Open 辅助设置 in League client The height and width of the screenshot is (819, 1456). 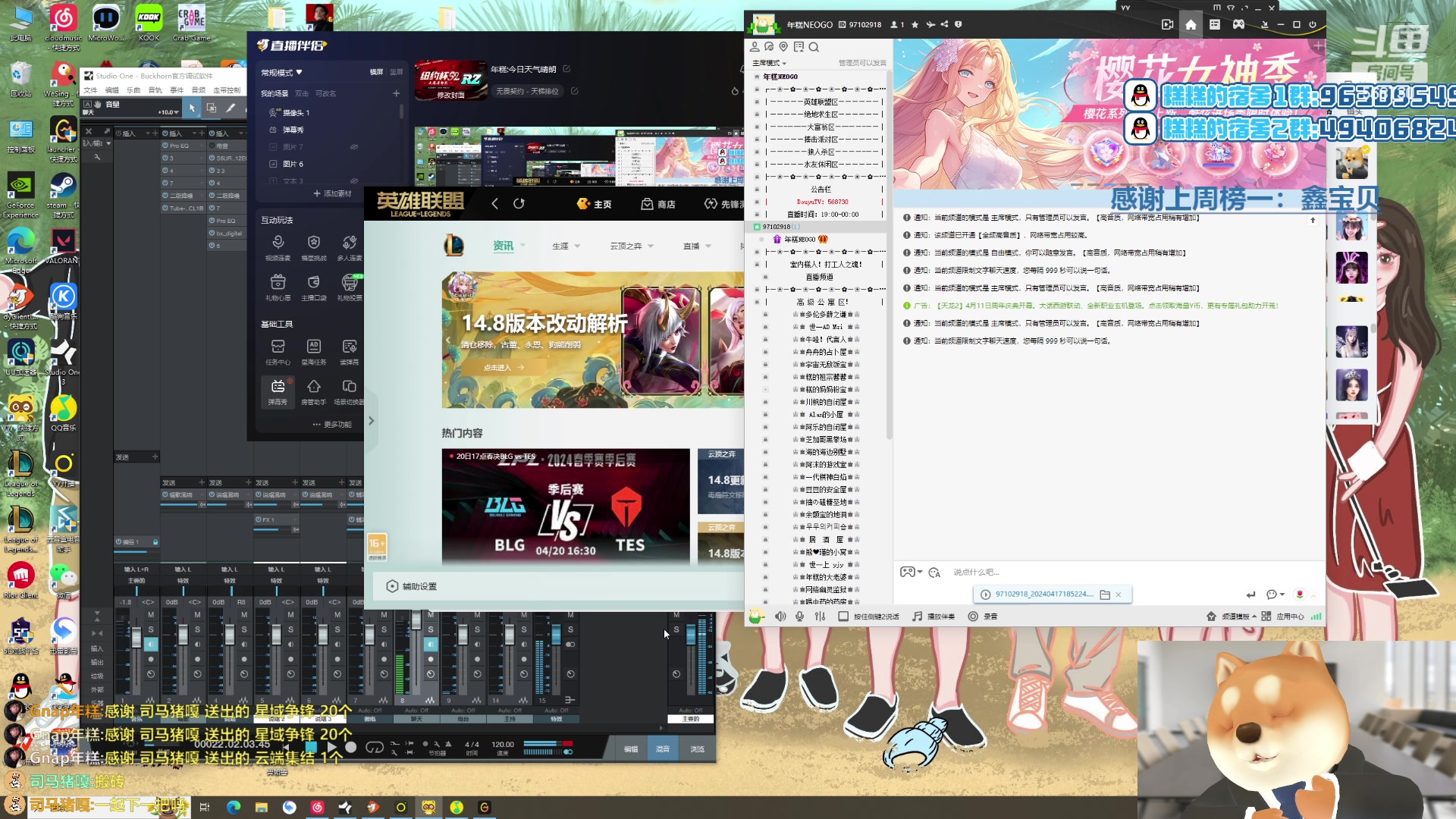point(412,586)
